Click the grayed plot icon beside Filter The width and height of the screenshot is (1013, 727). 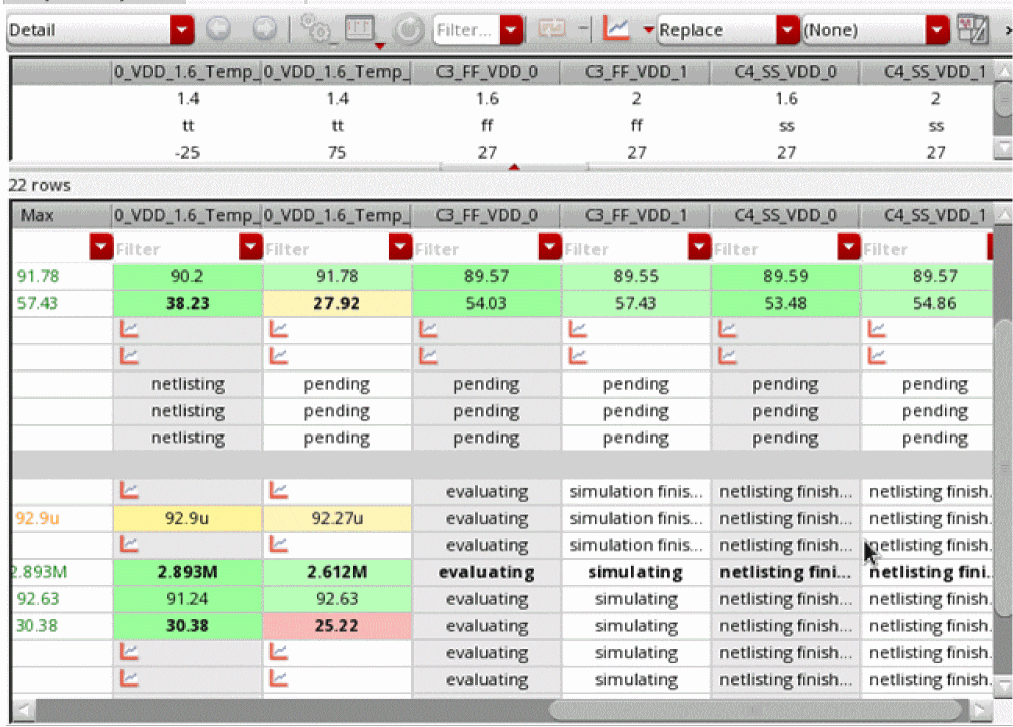point(552,28)
